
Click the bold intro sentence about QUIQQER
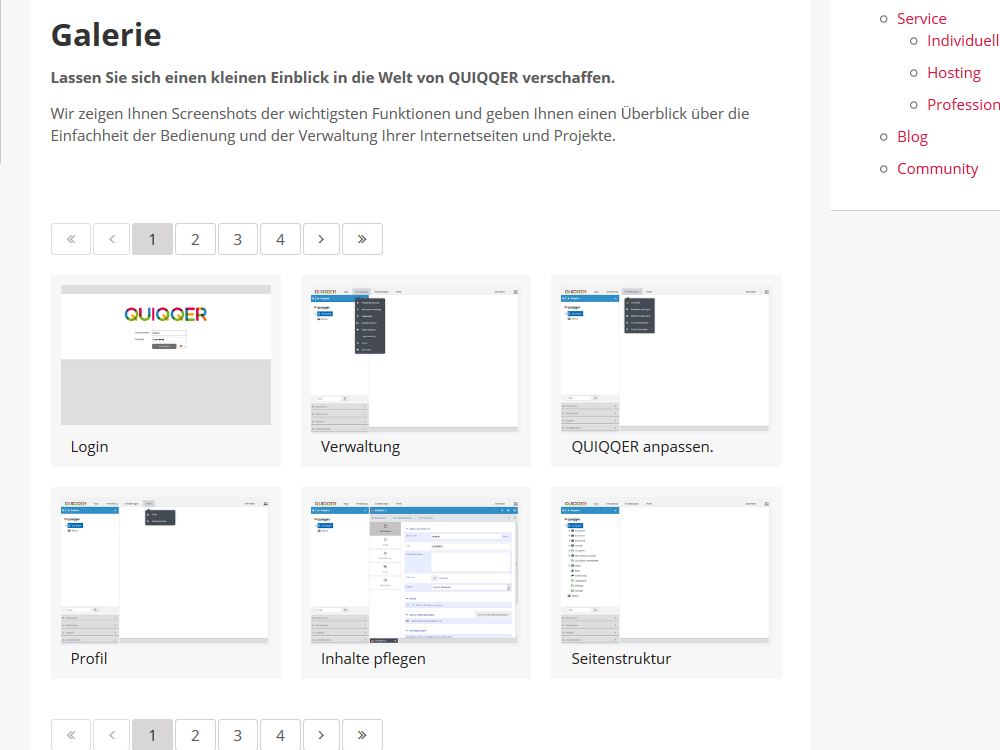tap(333, 78)
